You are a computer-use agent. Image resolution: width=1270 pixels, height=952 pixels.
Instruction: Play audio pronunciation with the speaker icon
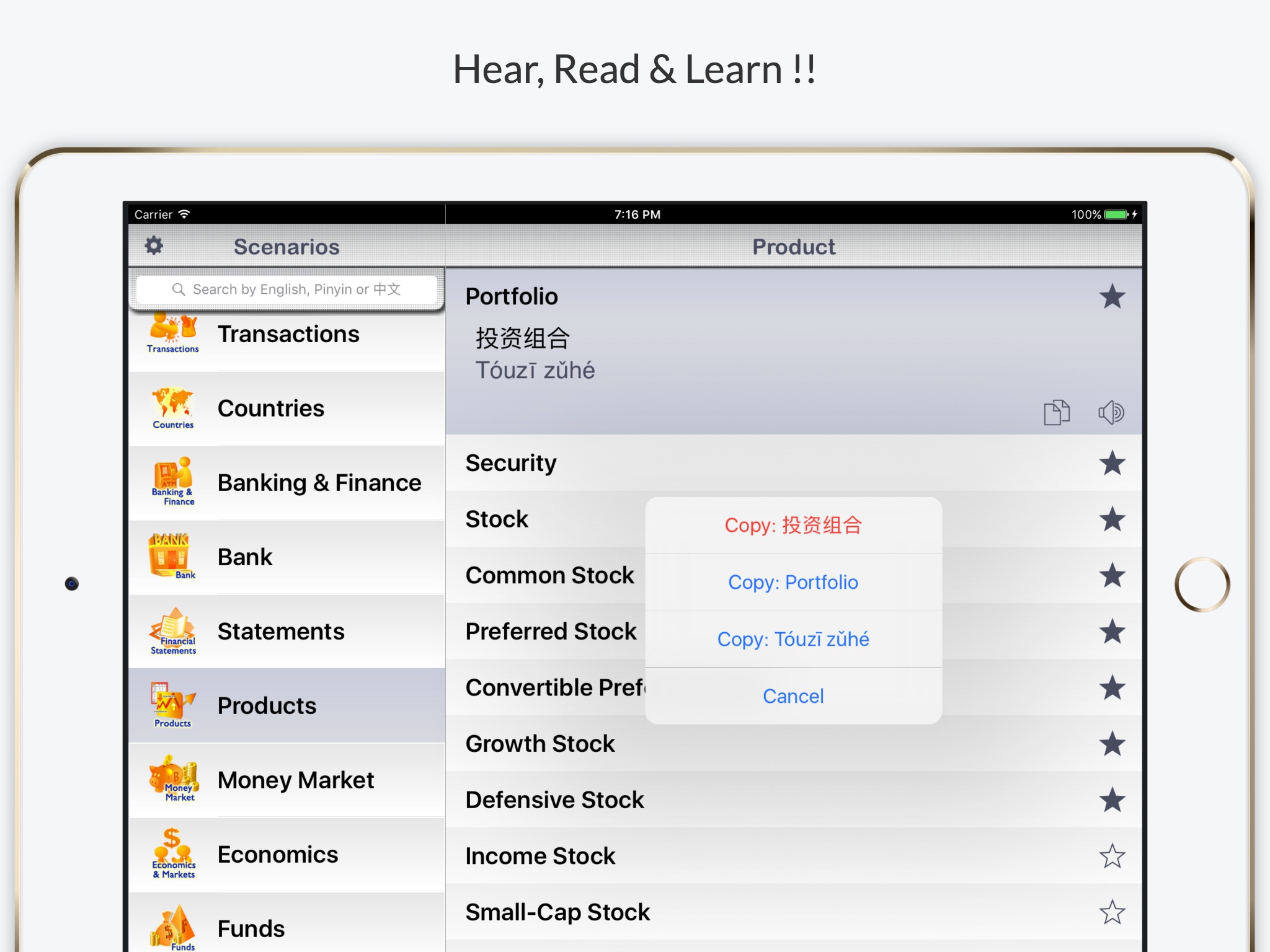pos(1111,412)
